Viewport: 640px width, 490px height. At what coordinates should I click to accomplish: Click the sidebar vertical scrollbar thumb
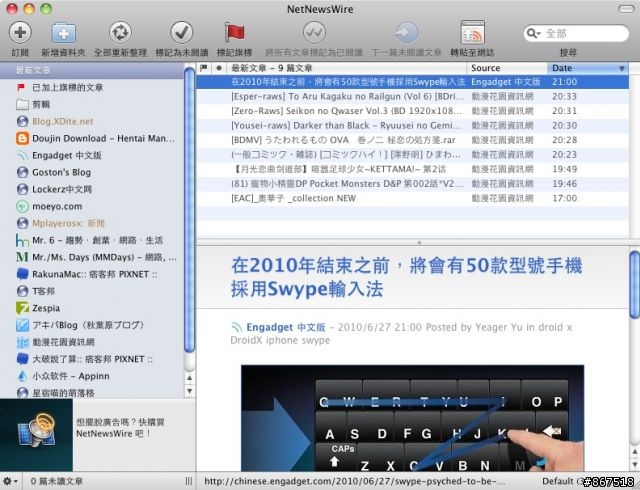[x=189, y=209]
